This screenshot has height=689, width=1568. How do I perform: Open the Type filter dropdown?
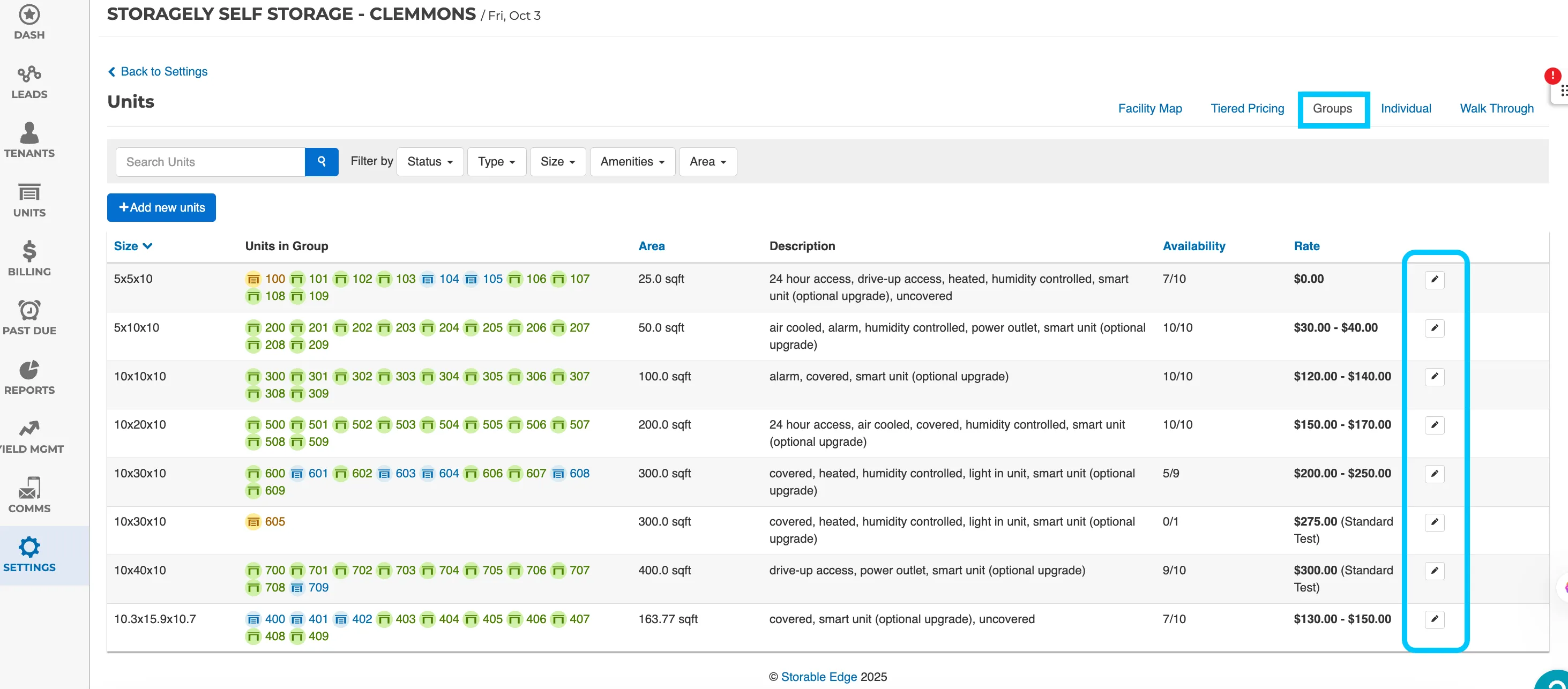(496, 161)
